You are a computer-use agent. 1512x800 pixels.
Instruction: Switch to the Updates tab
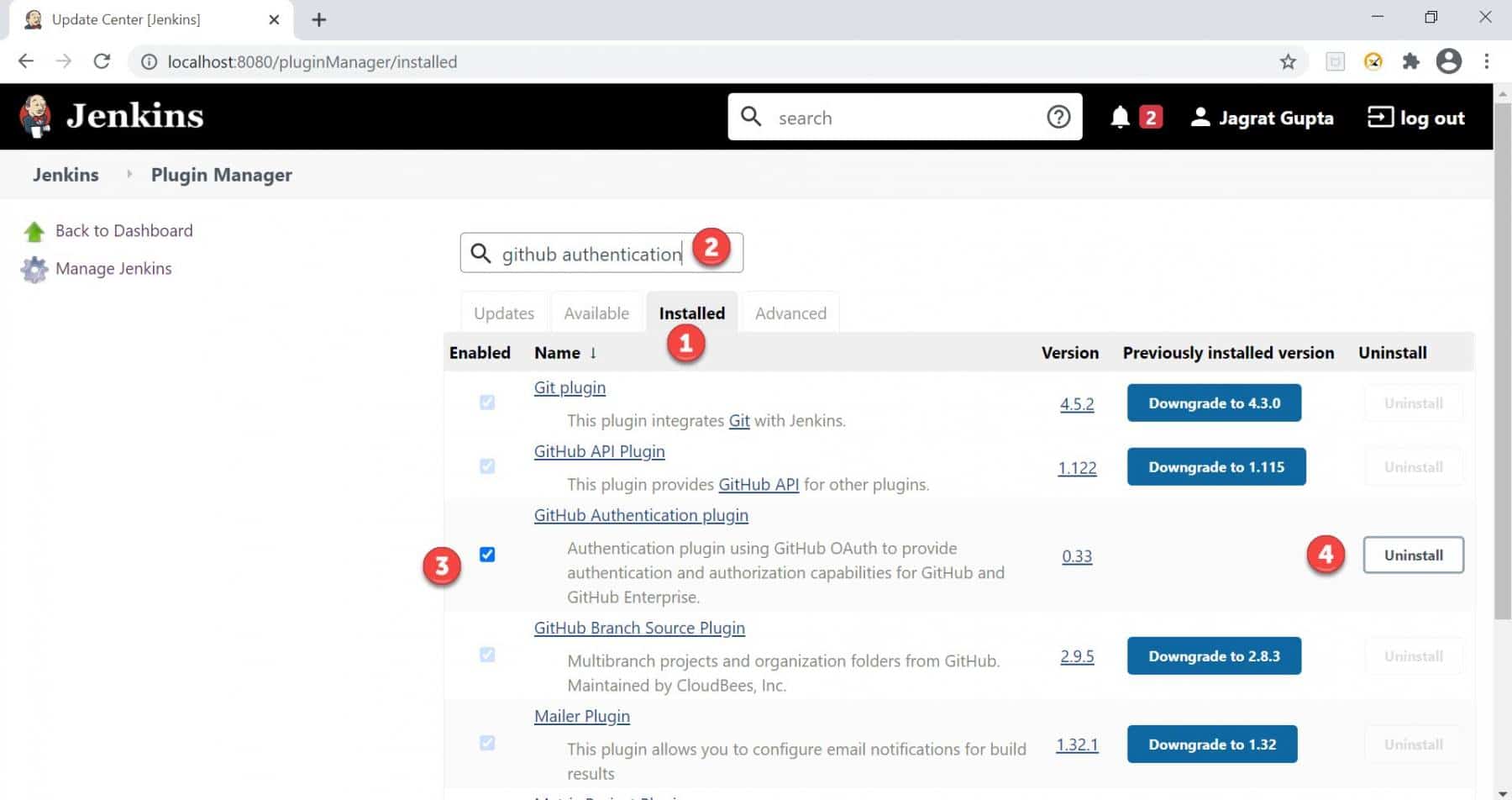click(x=504, y=313)
